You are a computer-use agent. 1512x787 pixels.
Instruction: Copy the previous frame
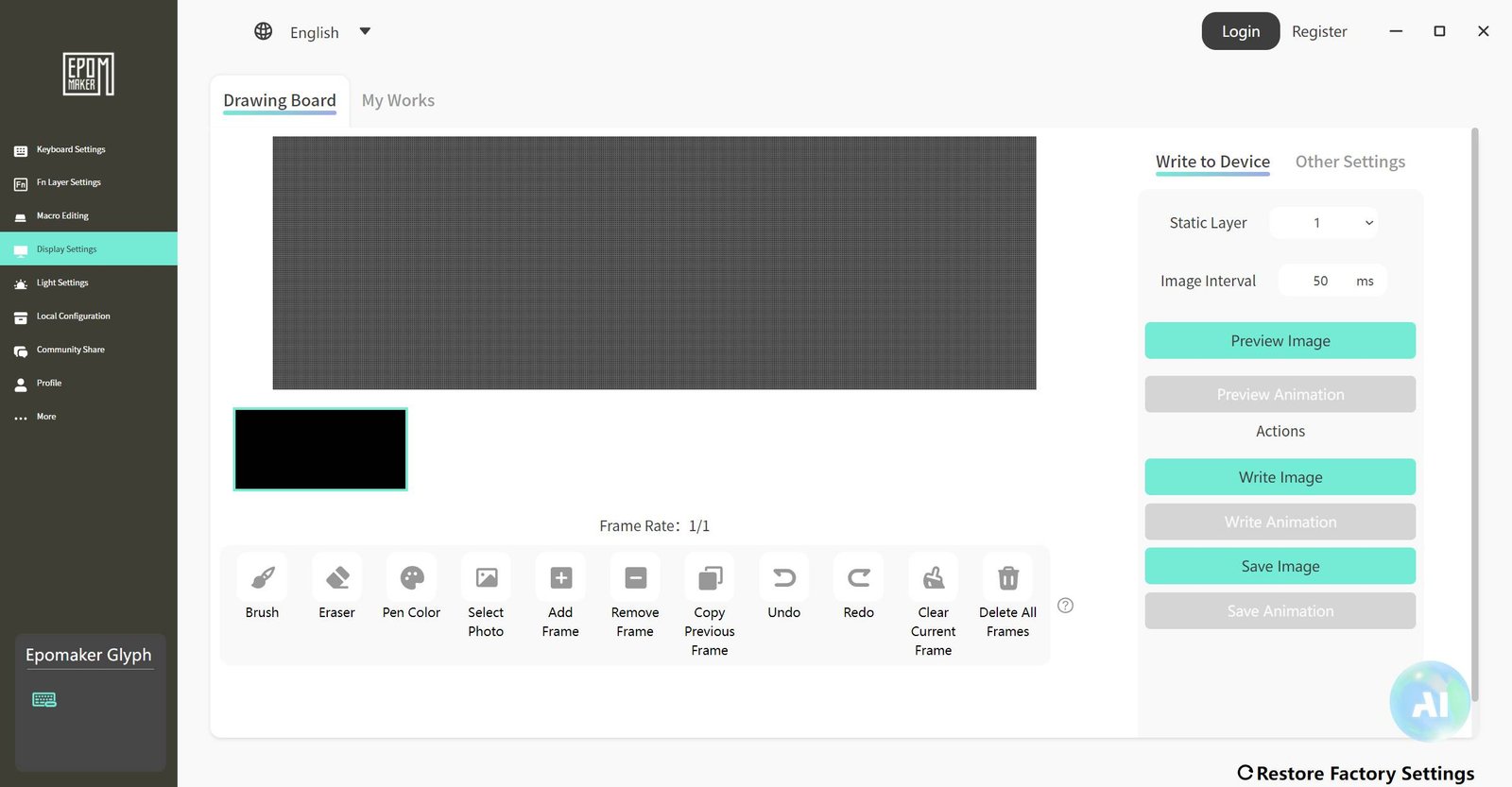(710, 577)
